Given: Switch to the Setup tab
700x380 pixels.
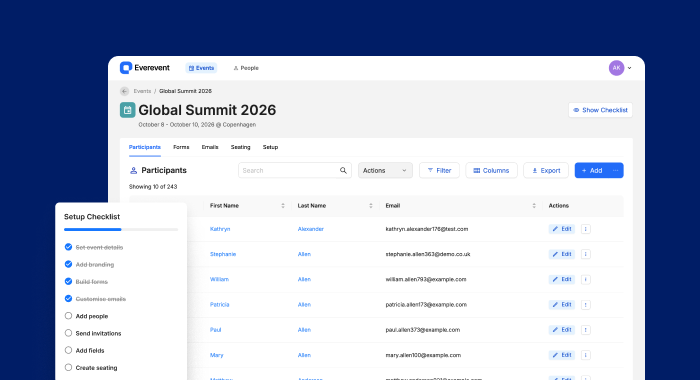Looking at the screenshot, I should point(270,147).
